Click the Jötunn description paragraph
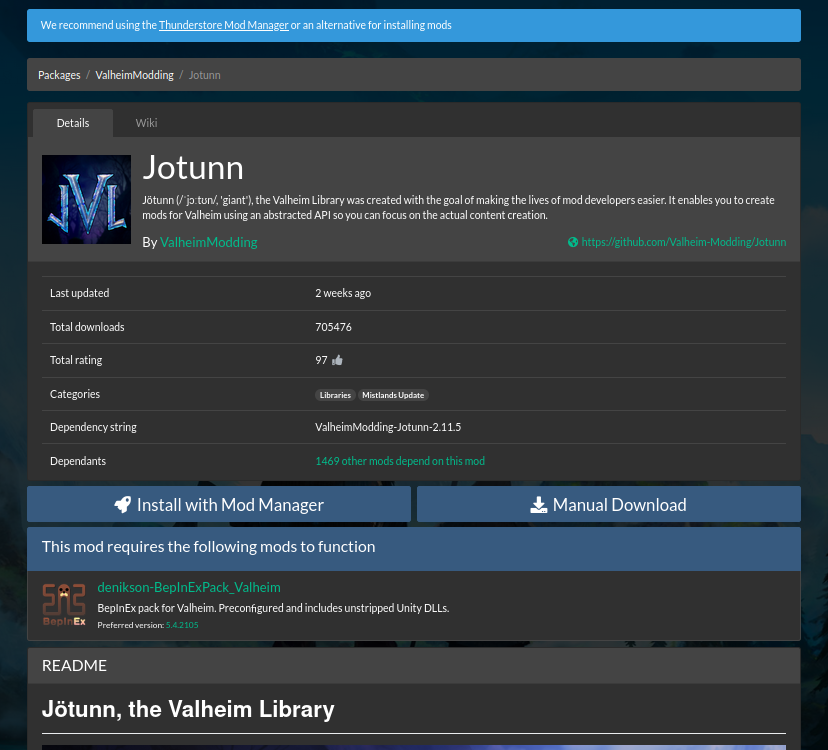Screen dimensions: 828x750 tap(458, 208)
